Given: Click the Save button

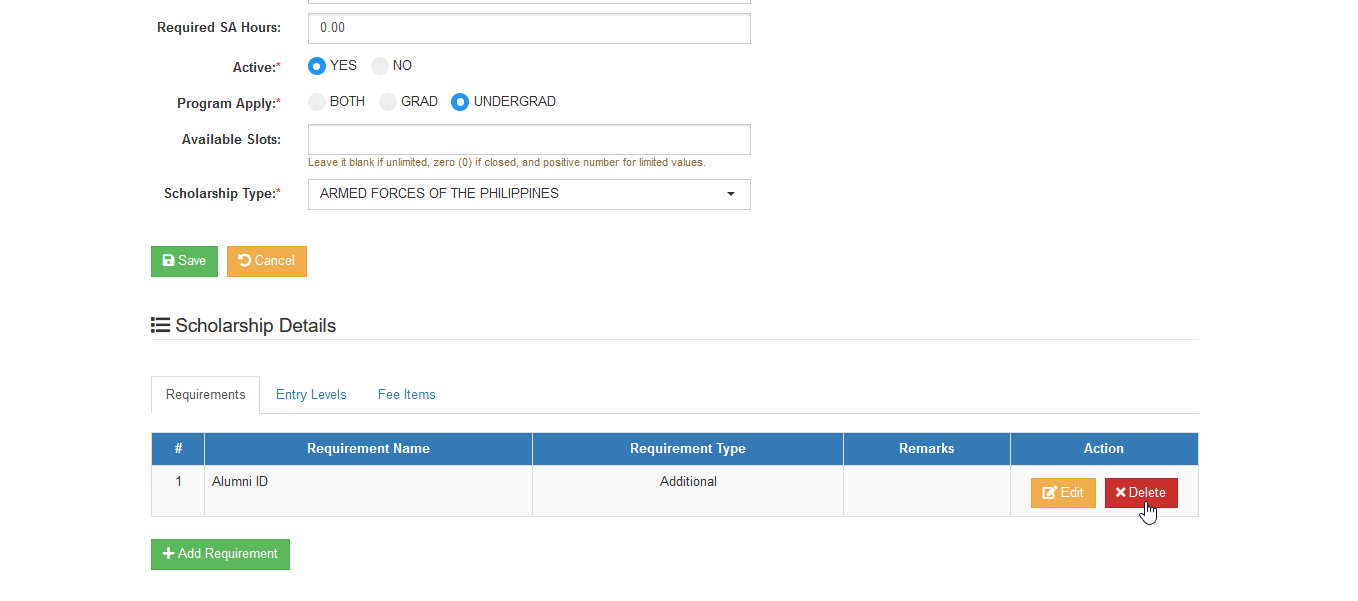Looking at the screenshot, I should coord(184,261).
